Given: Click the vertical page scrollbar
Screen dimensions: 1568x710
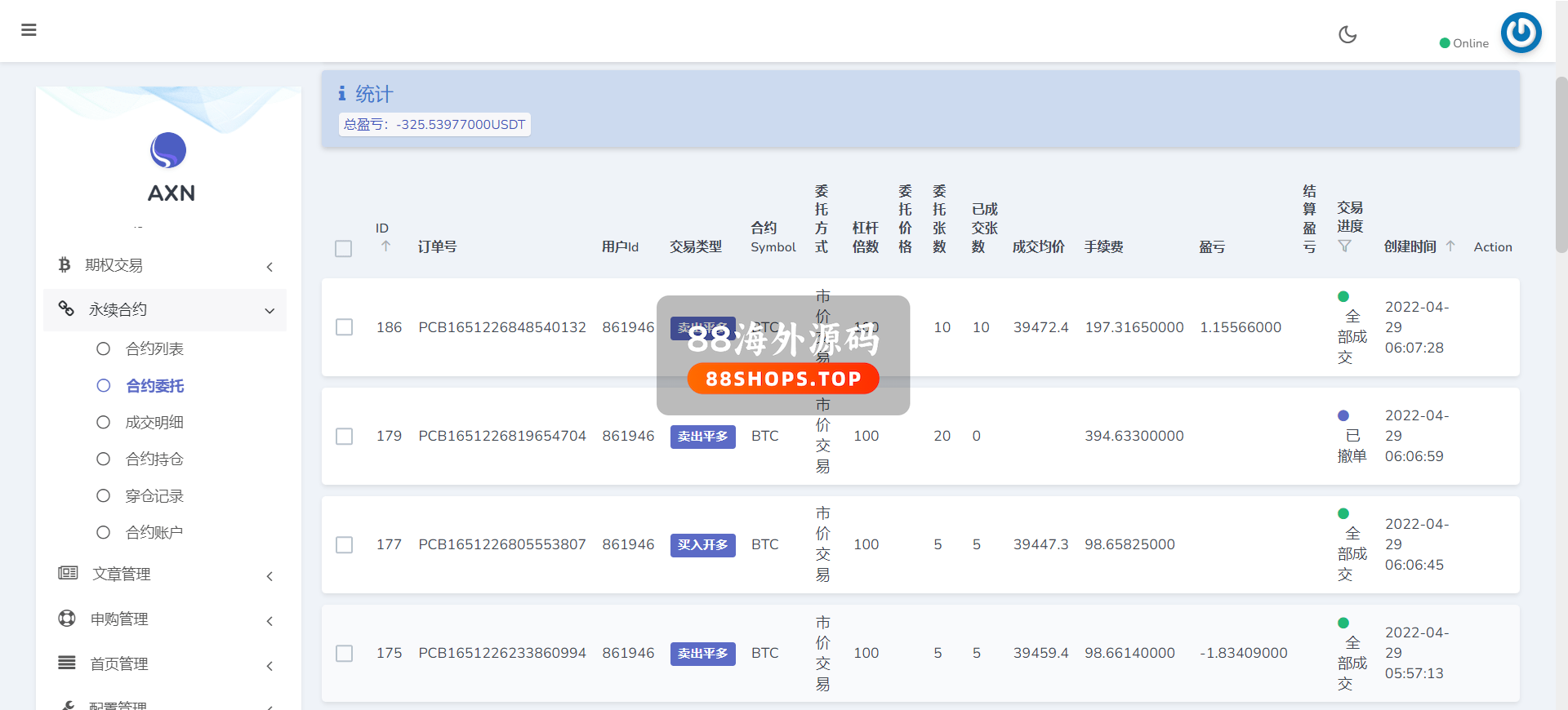Looking at the screenshot, I should tap(1561, 163).
